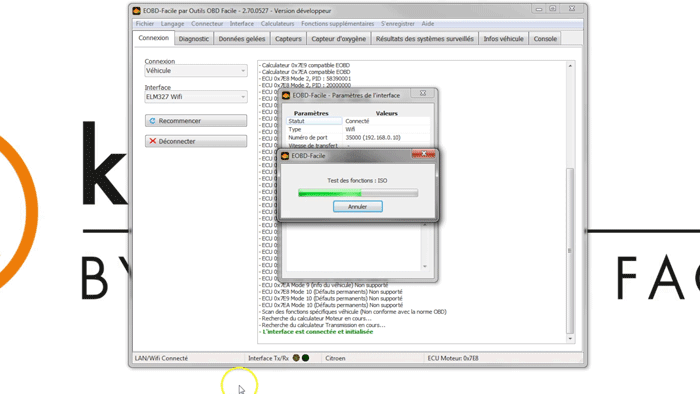Click 'Recherche du calculateur Moteur en cours' line
This screenshot has width=700, height=394.
[x=316, y=319]
